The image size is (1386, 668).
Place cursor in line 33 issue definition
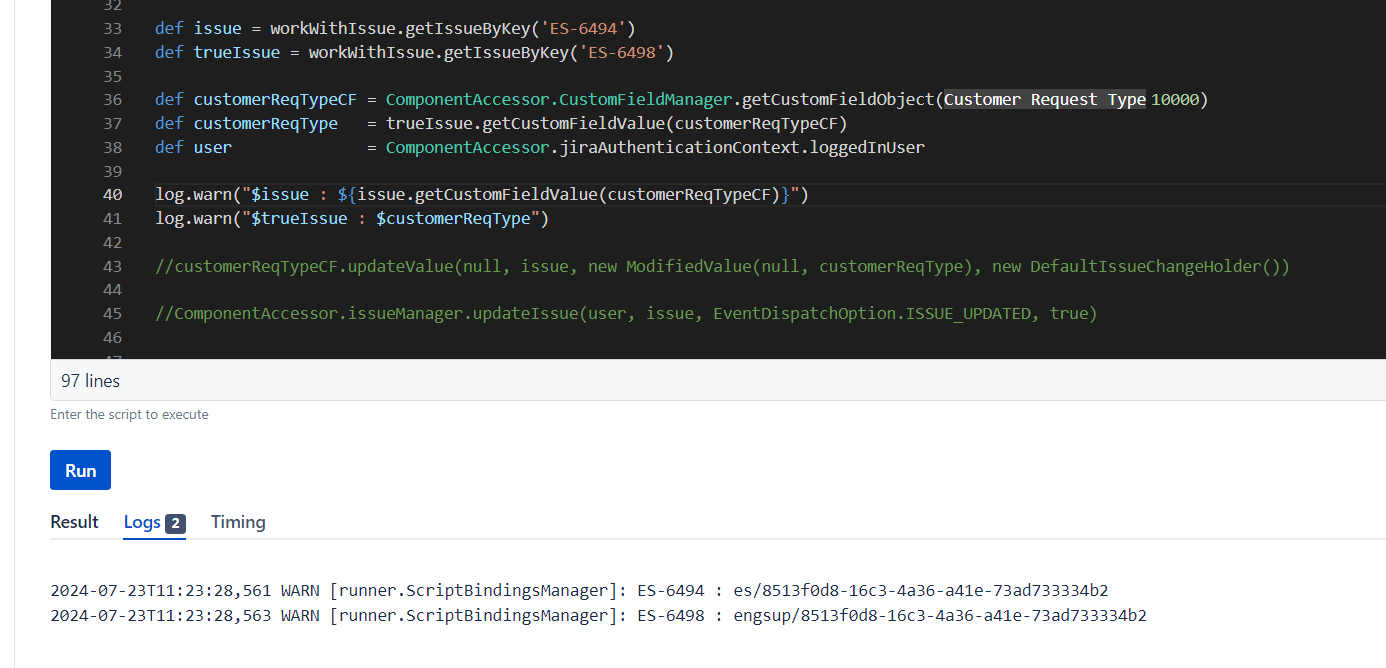395,28
